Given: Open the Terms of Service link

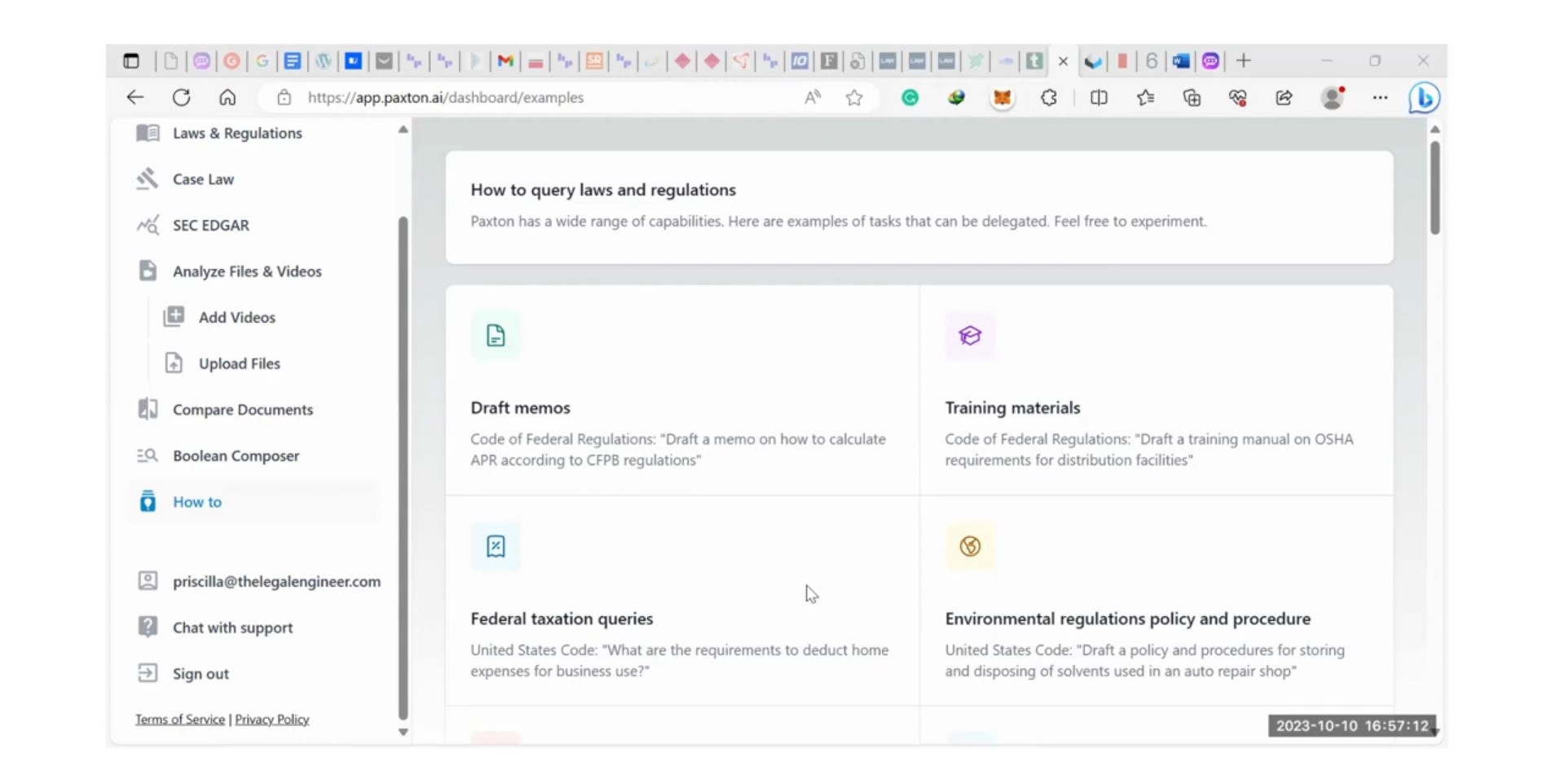Looking at the screenshot, I should (x=180, y=719).
